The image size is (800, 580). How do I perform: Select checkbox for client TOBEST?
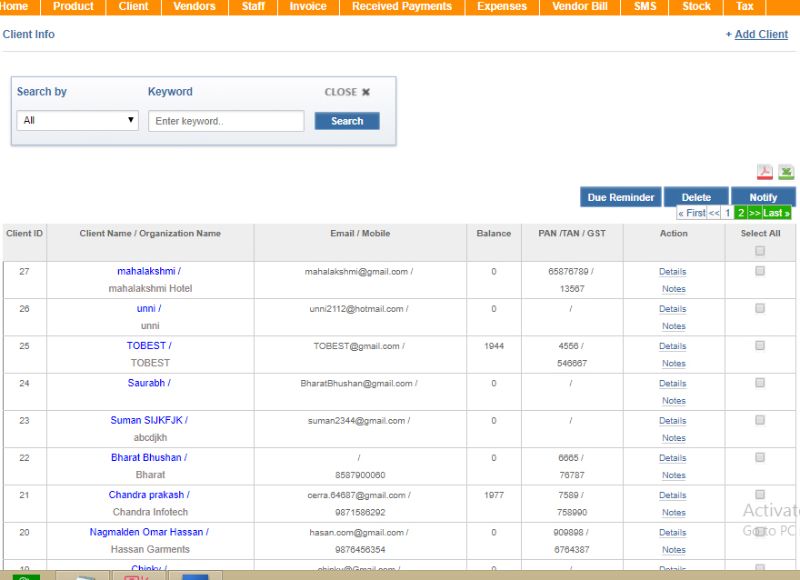[x=760, y=345]
